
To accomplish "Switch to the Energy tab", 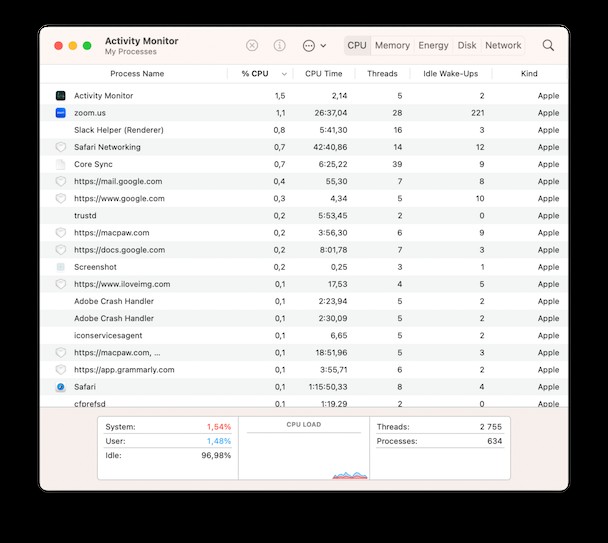I will [x=433, y=45].
